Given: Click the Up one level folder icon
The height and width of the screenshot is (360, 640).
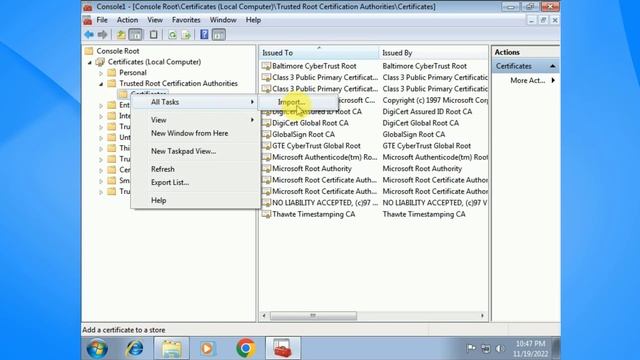Looking at the screenshot, I should [x=121, y=35].
